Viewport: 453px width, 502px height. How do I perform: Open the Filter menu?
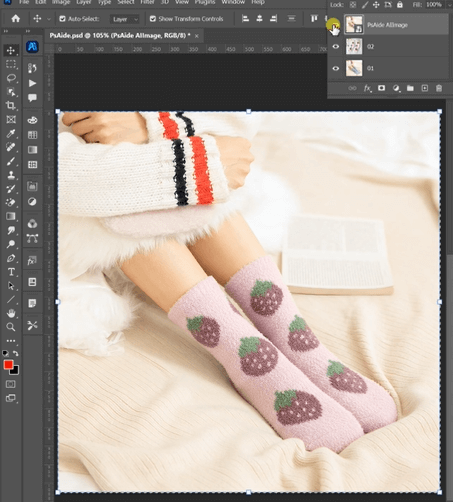coord(147,2)
